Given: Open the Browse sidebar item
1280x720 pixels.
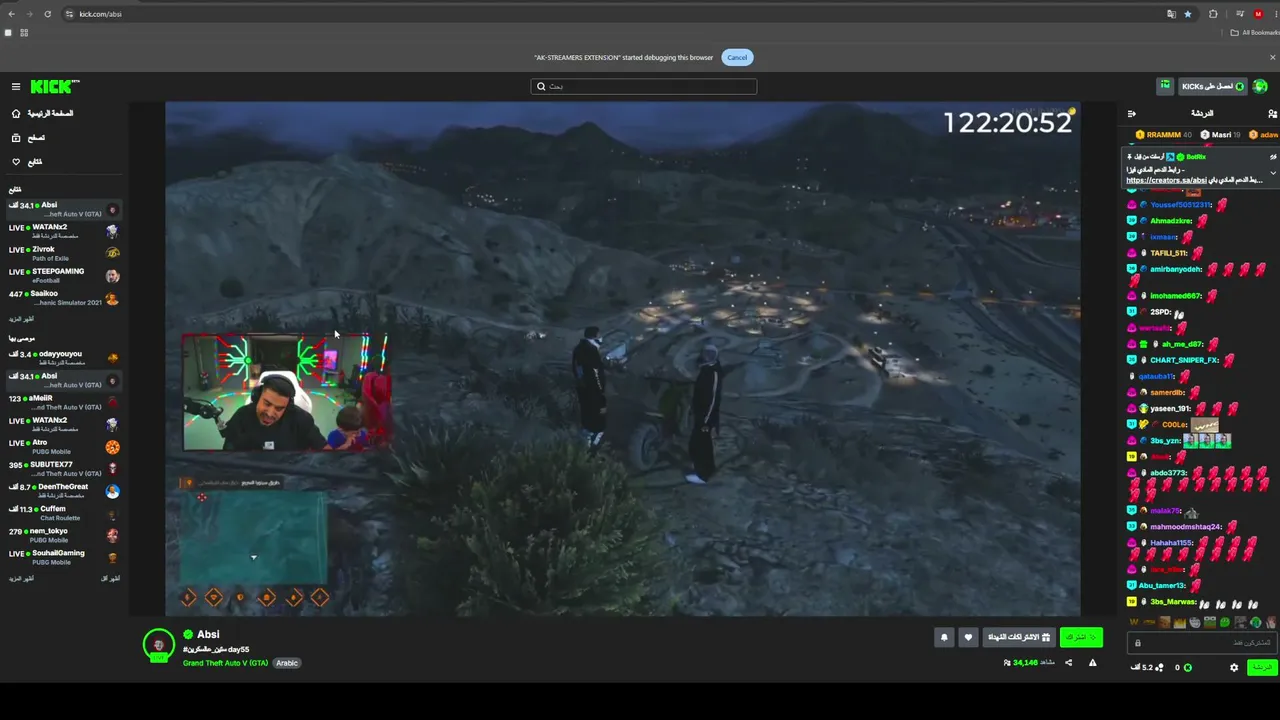Looking at the screenshot, I should tap(30, 138).
